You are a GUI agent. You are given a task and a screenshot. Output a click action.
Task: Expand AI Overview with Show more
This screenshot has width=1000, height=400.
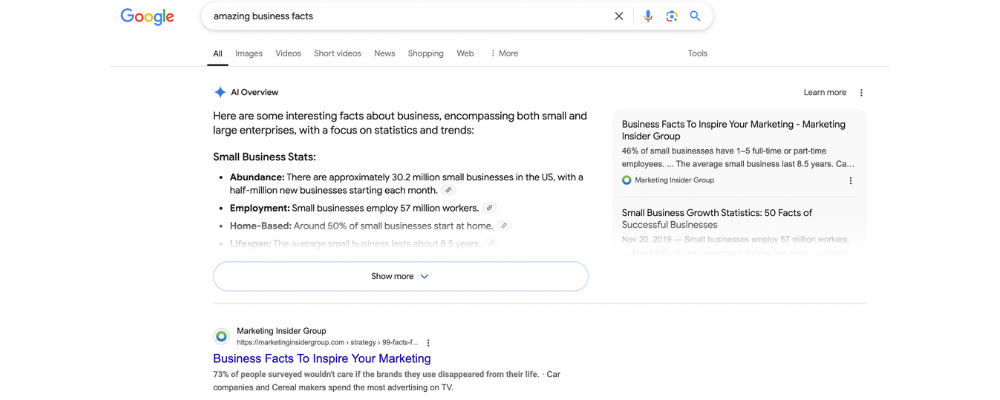click(400, 276)
